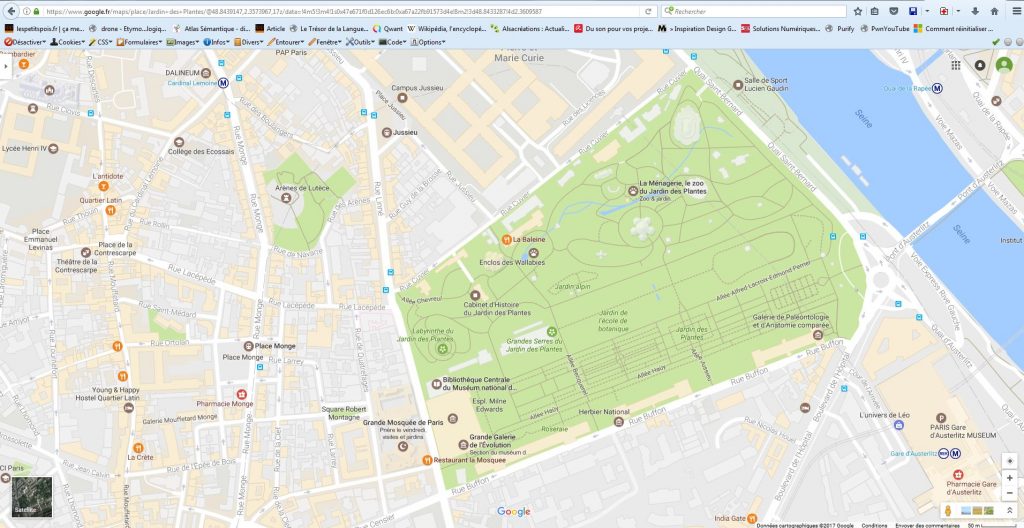Zoom in with the plus button
This screenshot has width=1024, height=528.
(x=1009, y=478)
